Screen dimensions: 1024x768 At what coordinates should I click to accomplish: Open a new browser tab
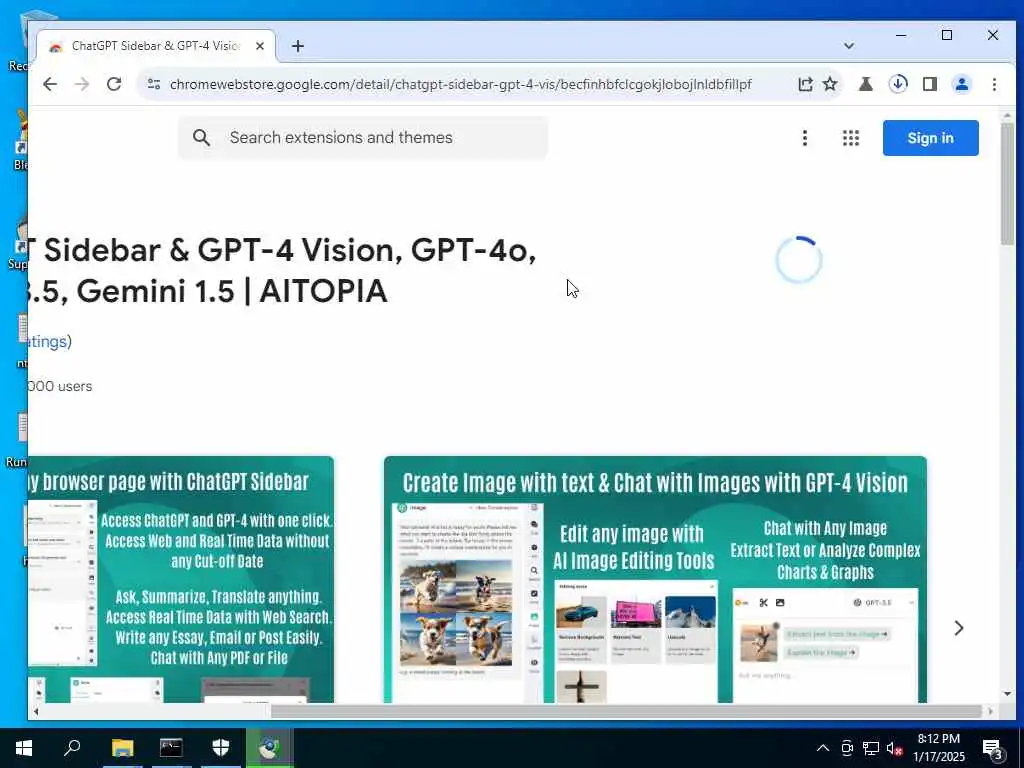point(298,46)
